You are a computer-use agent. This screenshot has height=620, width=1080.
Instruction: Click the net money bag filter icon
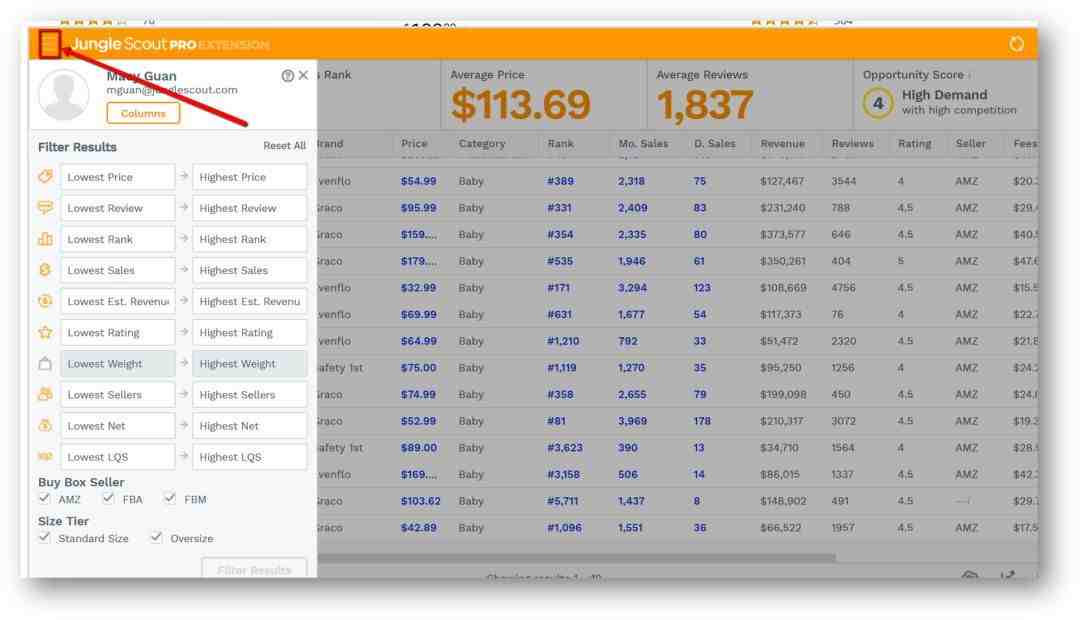[x=45, y=426]
